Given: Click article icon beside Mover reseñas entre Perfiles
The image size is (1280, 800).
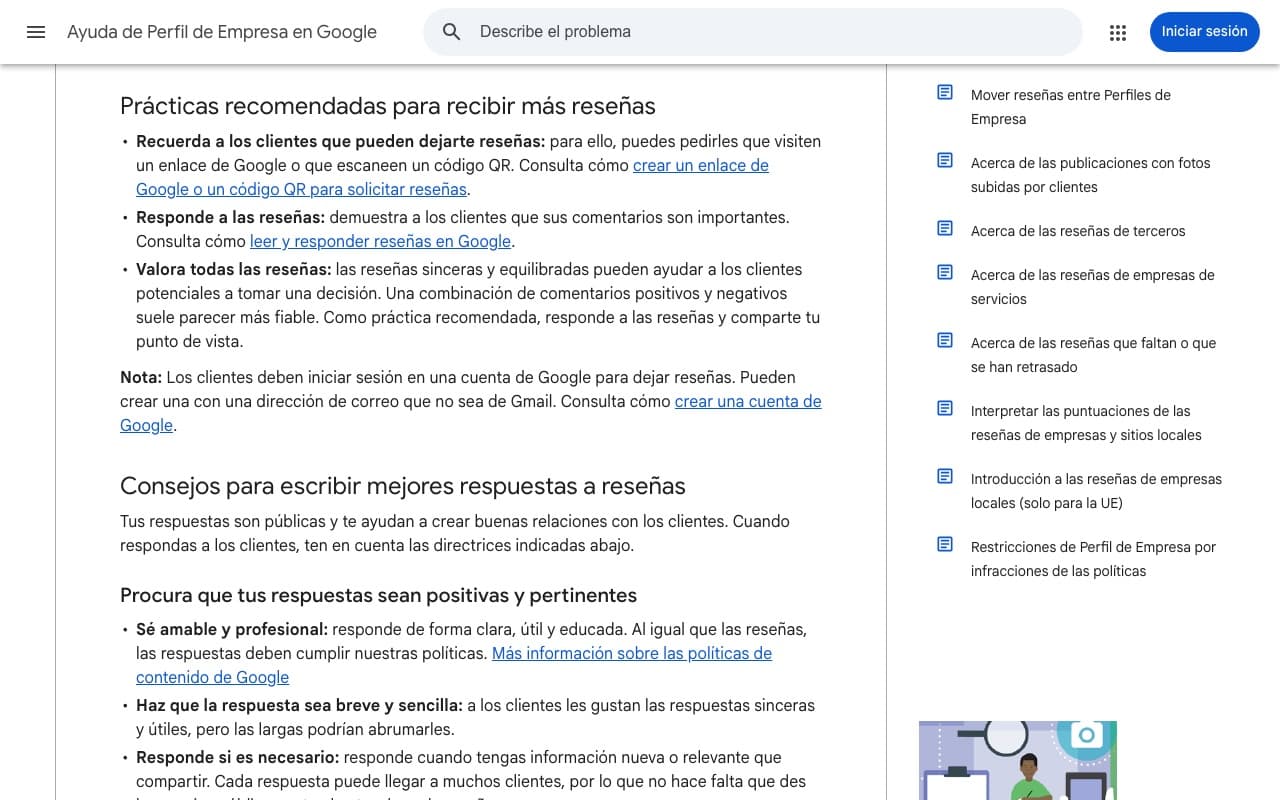Looking at the screenshot, I should pos(945,92).
